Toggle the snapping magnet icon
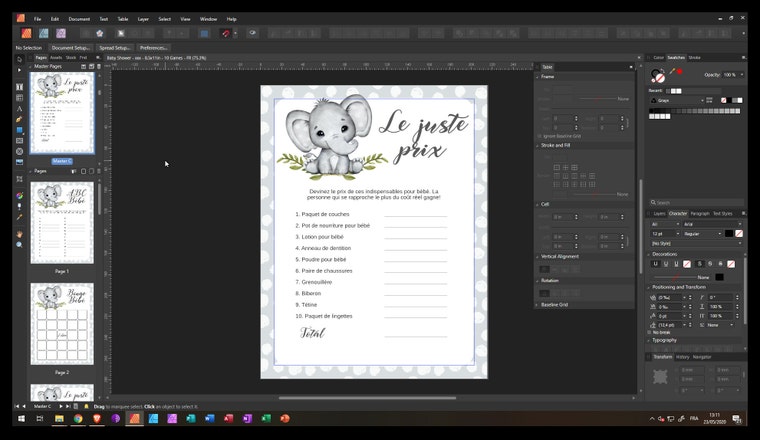760x440 pixels. [x=225, y=33]
